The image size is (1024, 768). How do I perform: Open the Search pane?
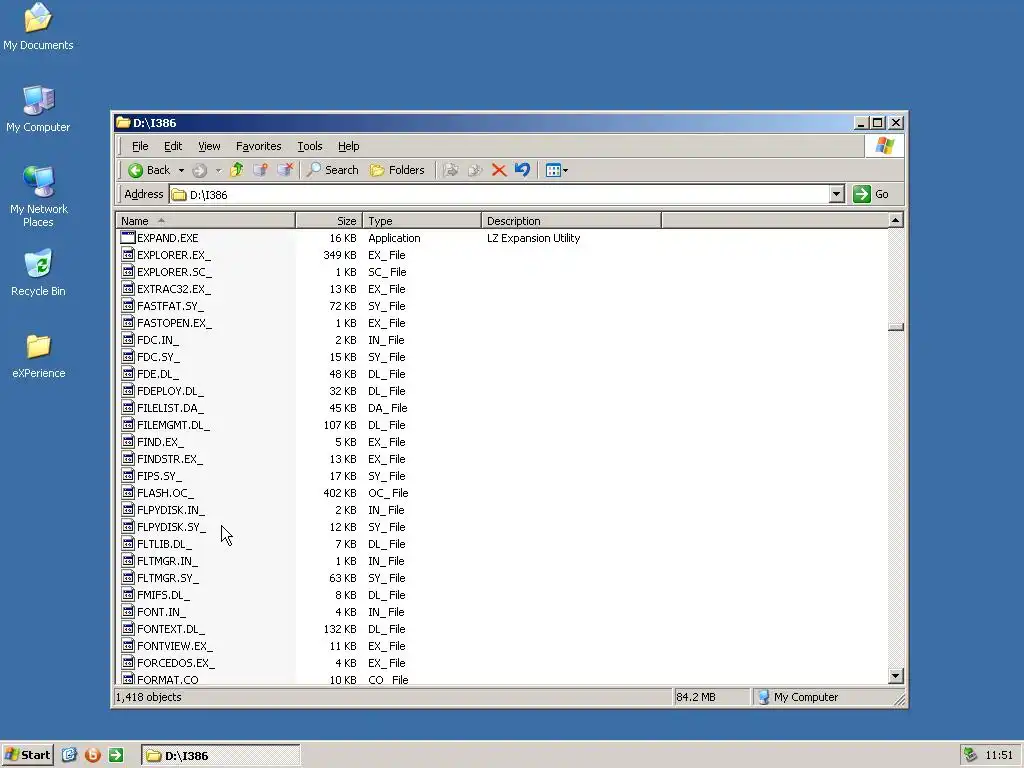(x=332, y=170)
